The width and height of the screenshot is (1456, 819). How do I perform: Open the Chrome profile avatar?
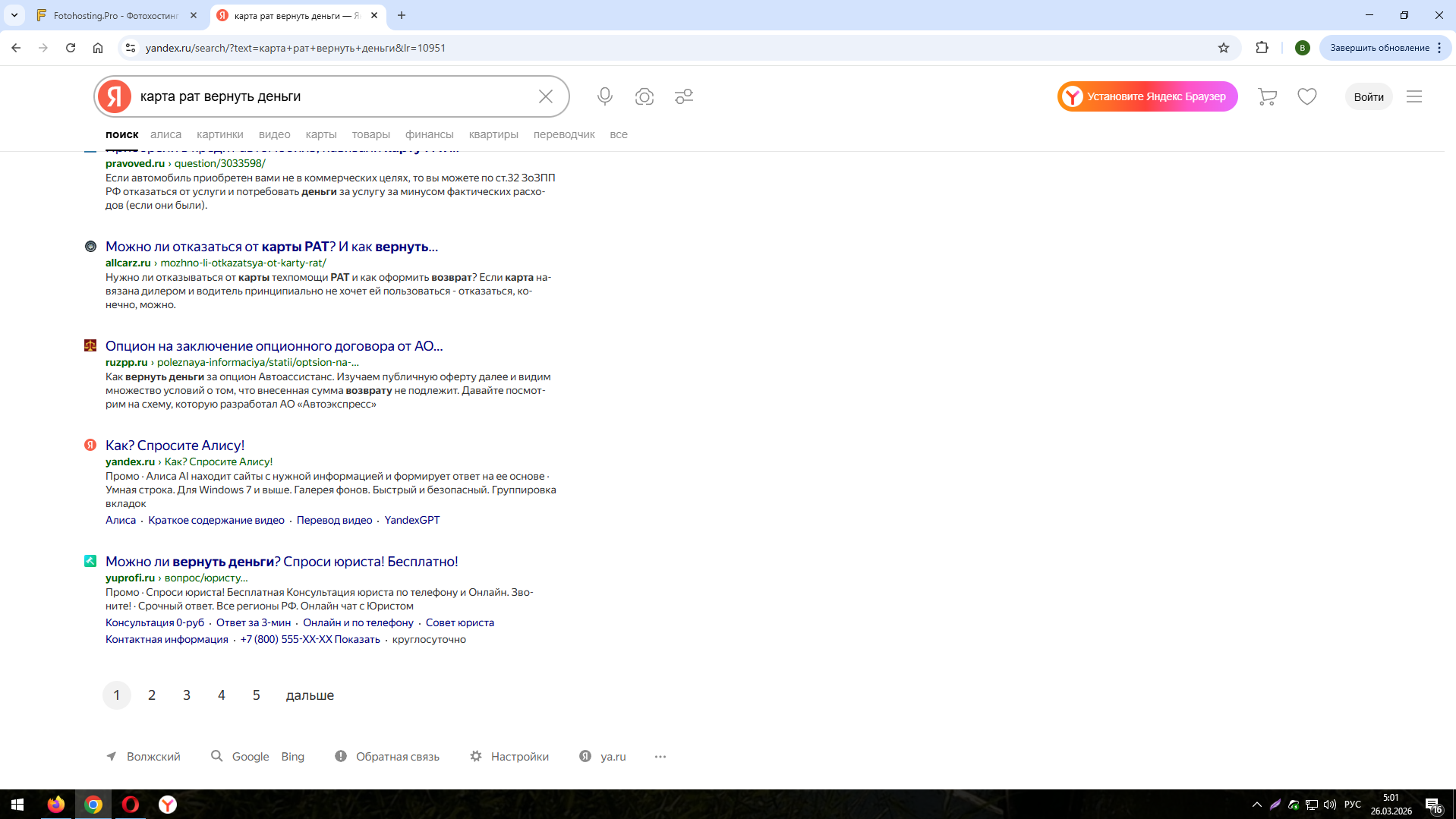pos(1303,48)
